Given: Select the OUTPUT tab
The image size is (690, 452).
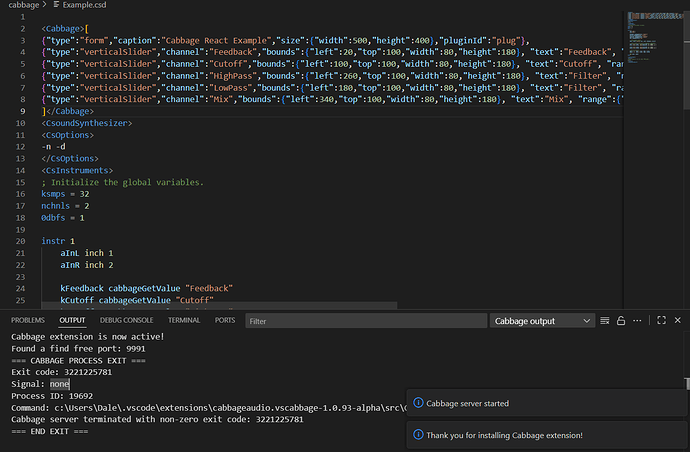Looking at the screenshot, I should click(73, 320).
